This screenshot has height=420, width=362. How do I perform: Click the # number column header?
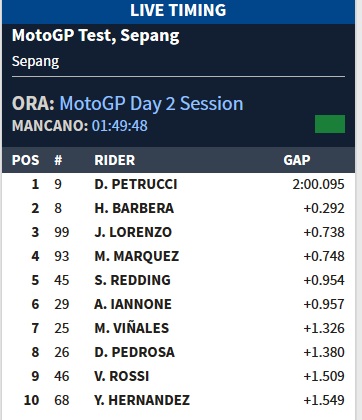58,160
